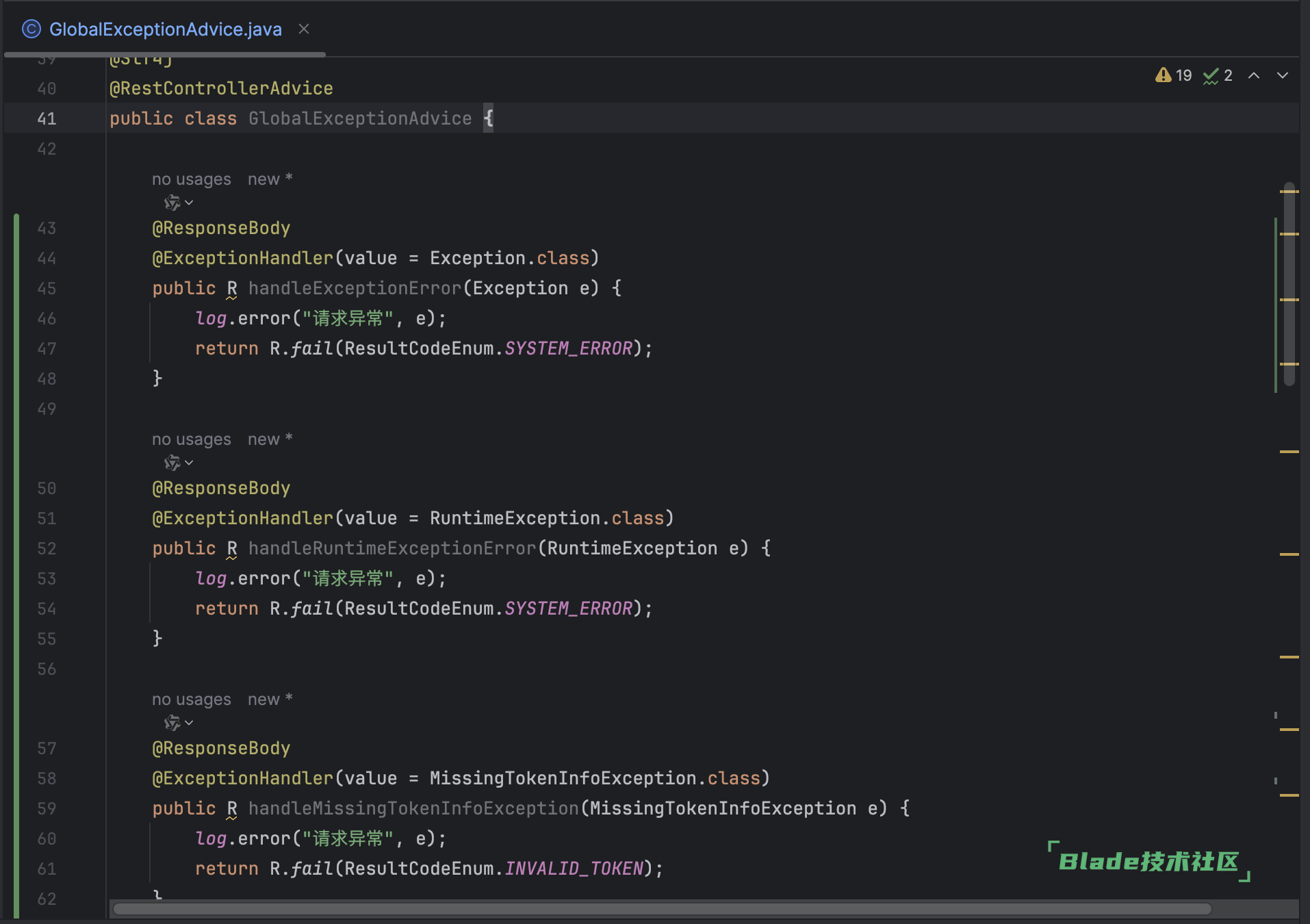Click Exception.class on line 44
This screenshot has width=1310, height=924.
509,258
